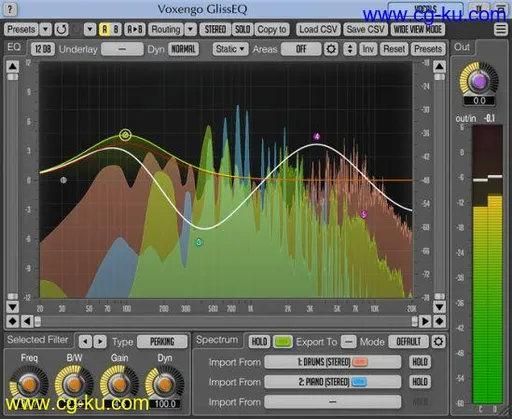
Task: Click the Freq knob
Action: (29, 384)
